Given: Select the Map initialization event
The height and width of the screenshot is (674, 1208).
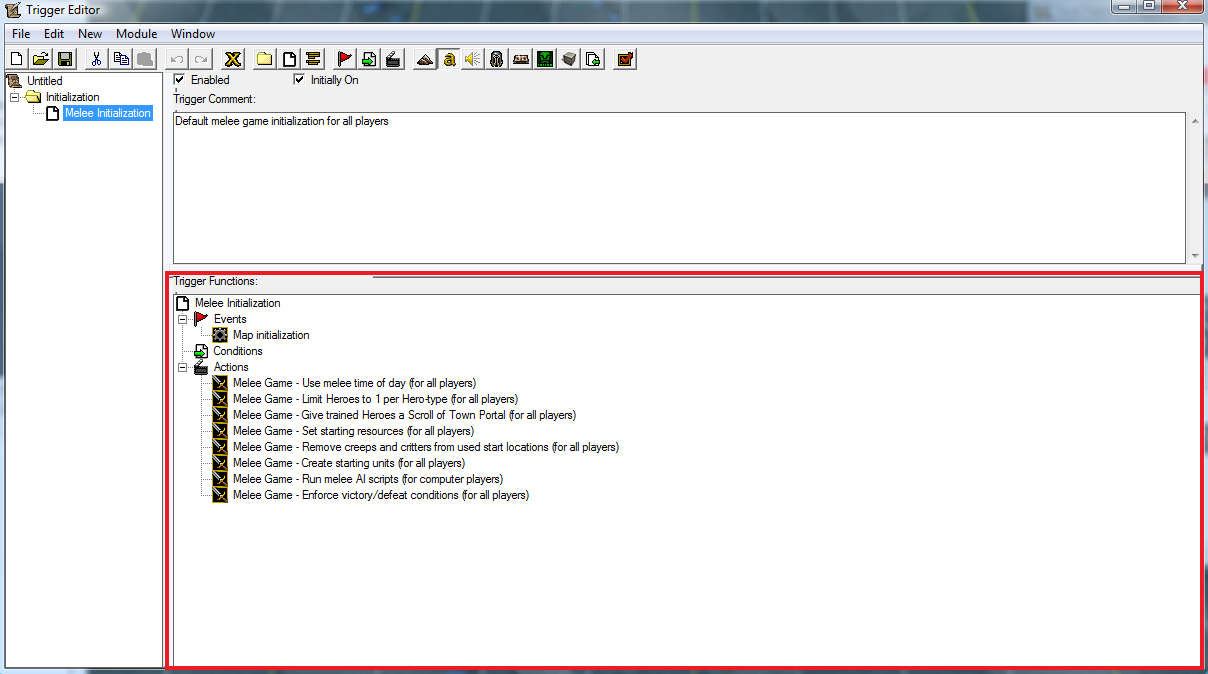Looking at the screenshot, I should pyautogui.click(x=271, y=335).
